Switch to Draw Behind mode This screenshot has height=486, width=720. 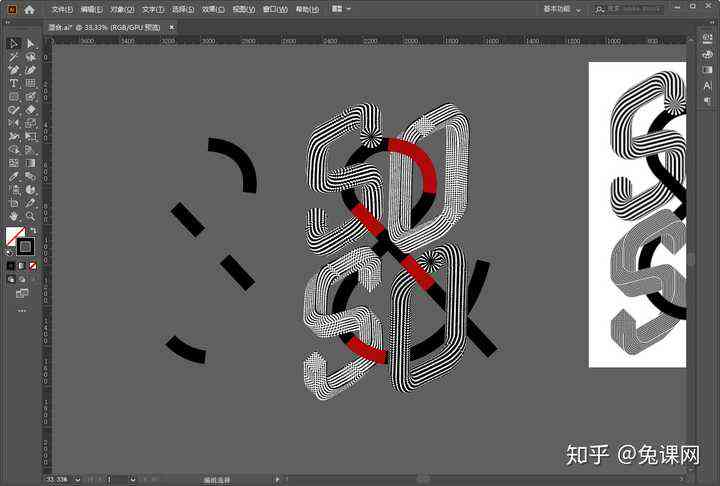[x=22, y=279]
